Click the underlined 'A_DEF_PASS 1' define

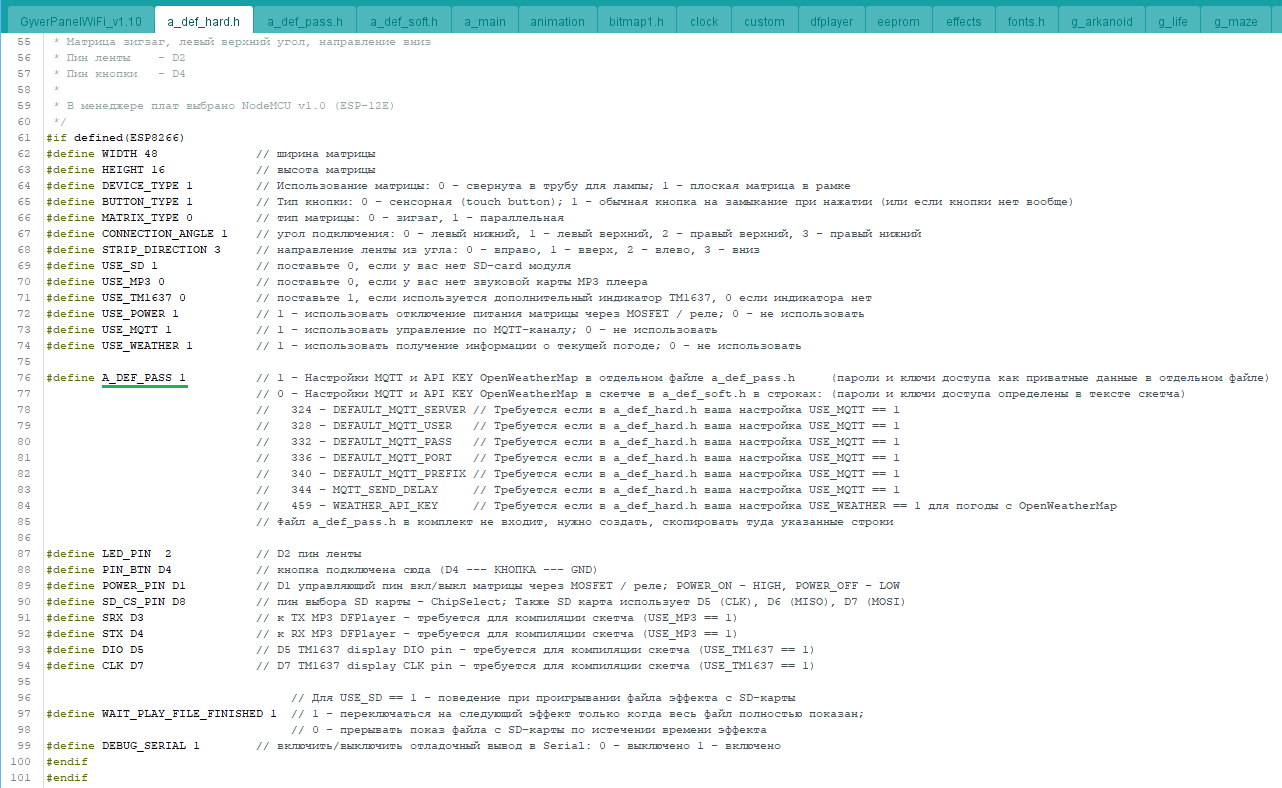tap(144, 378)
